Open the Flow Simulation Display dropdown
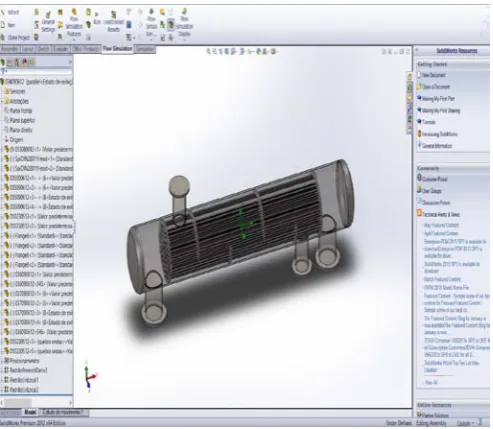493x429 pixels. (184, 23)
